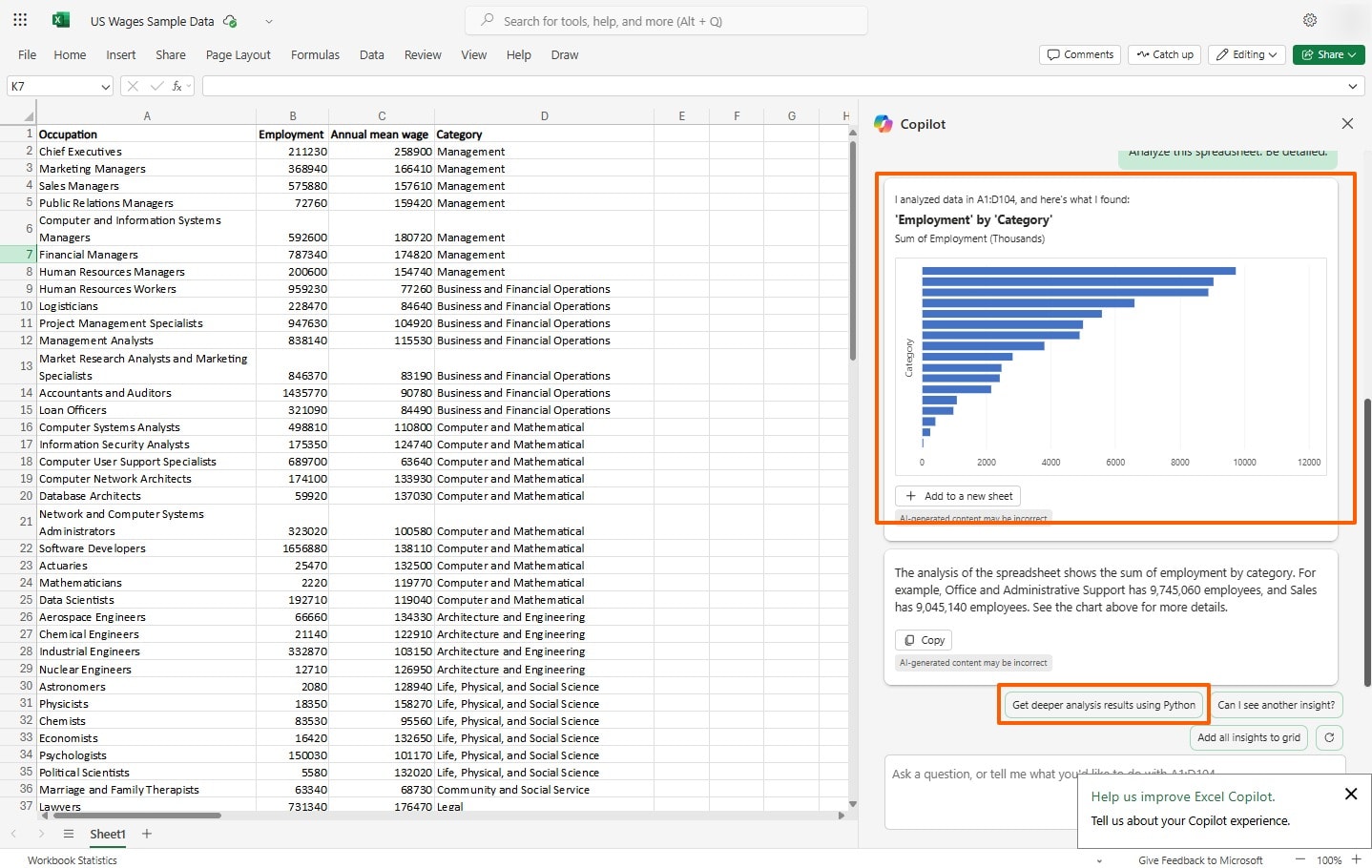
Task: Dismiss the Excel Copilot feedback popup
Action: point(1351,794)
